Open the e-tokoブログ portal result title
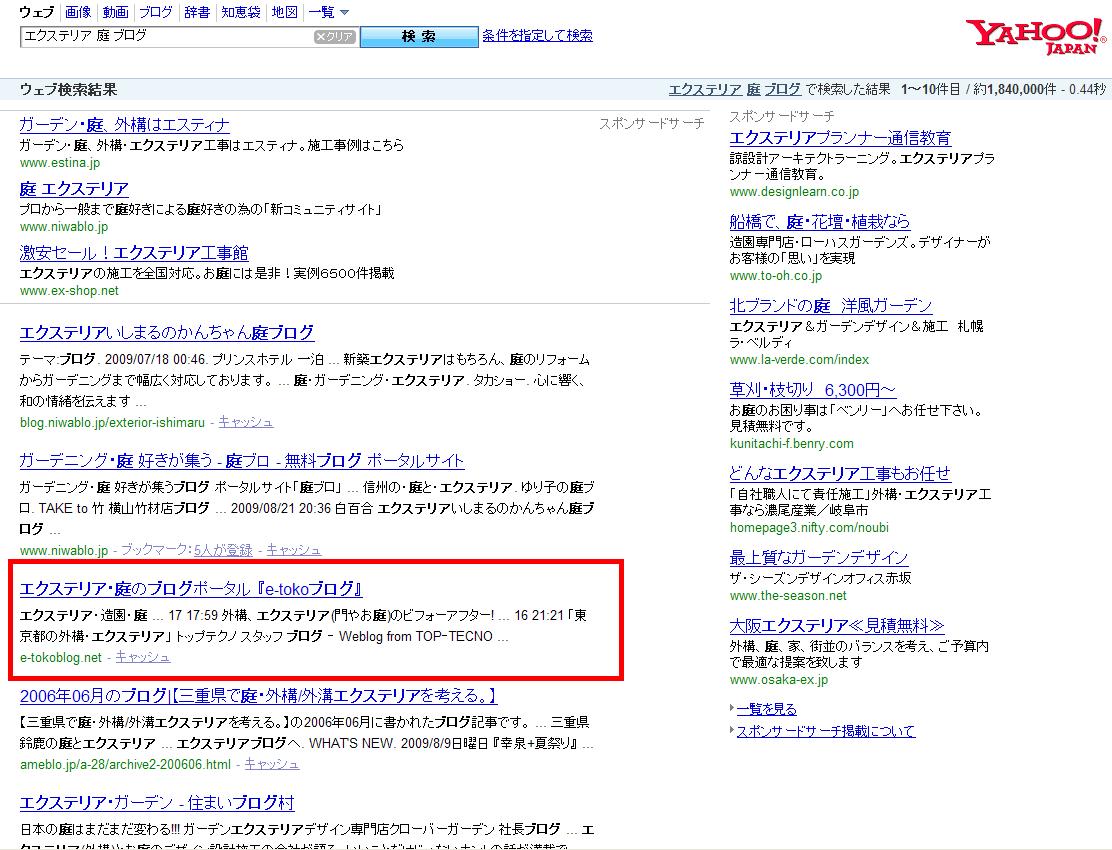1112x850 pixels. tap(191, 589)
